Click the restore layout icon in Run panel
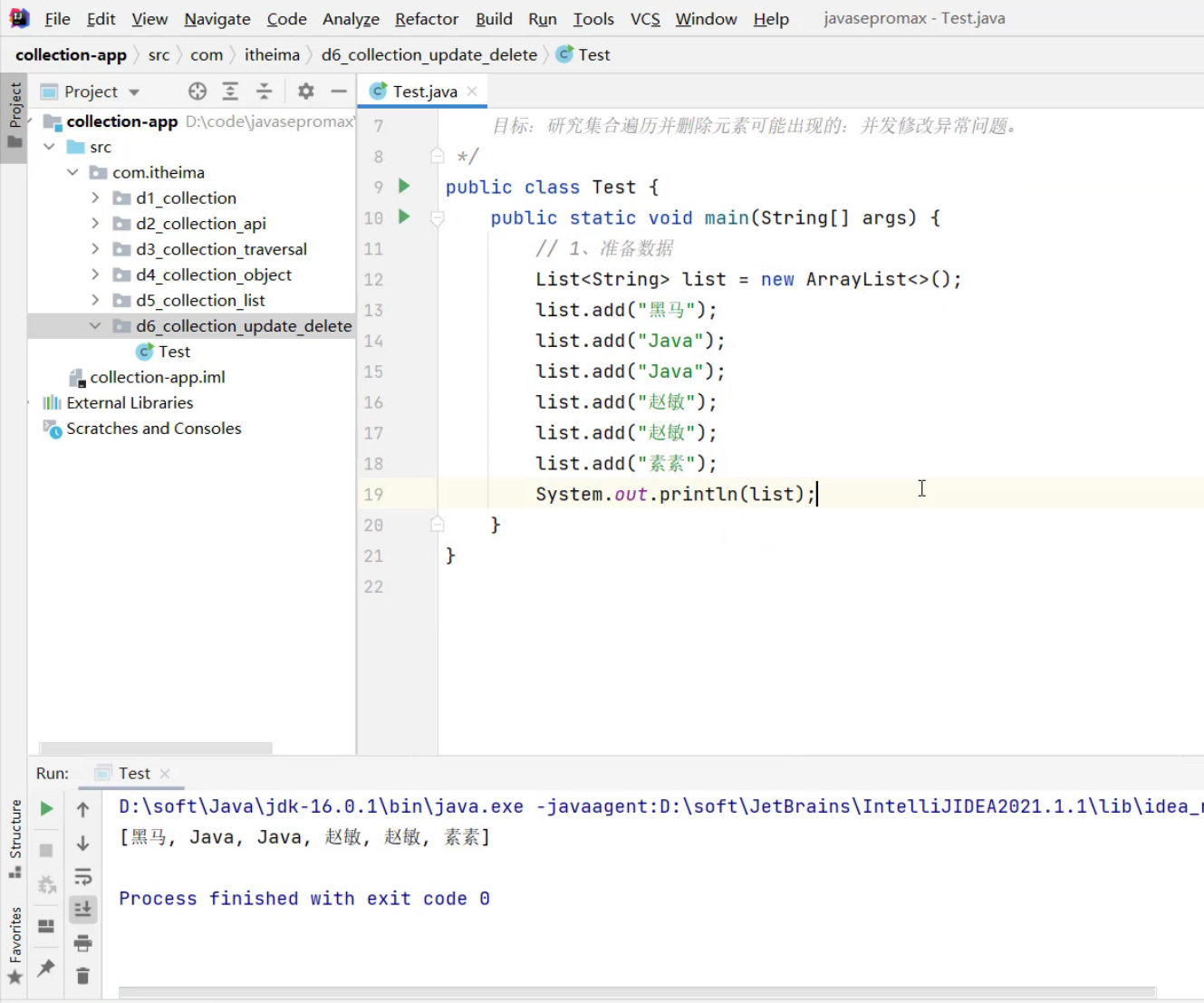1204x1003 pixels. 46,926
